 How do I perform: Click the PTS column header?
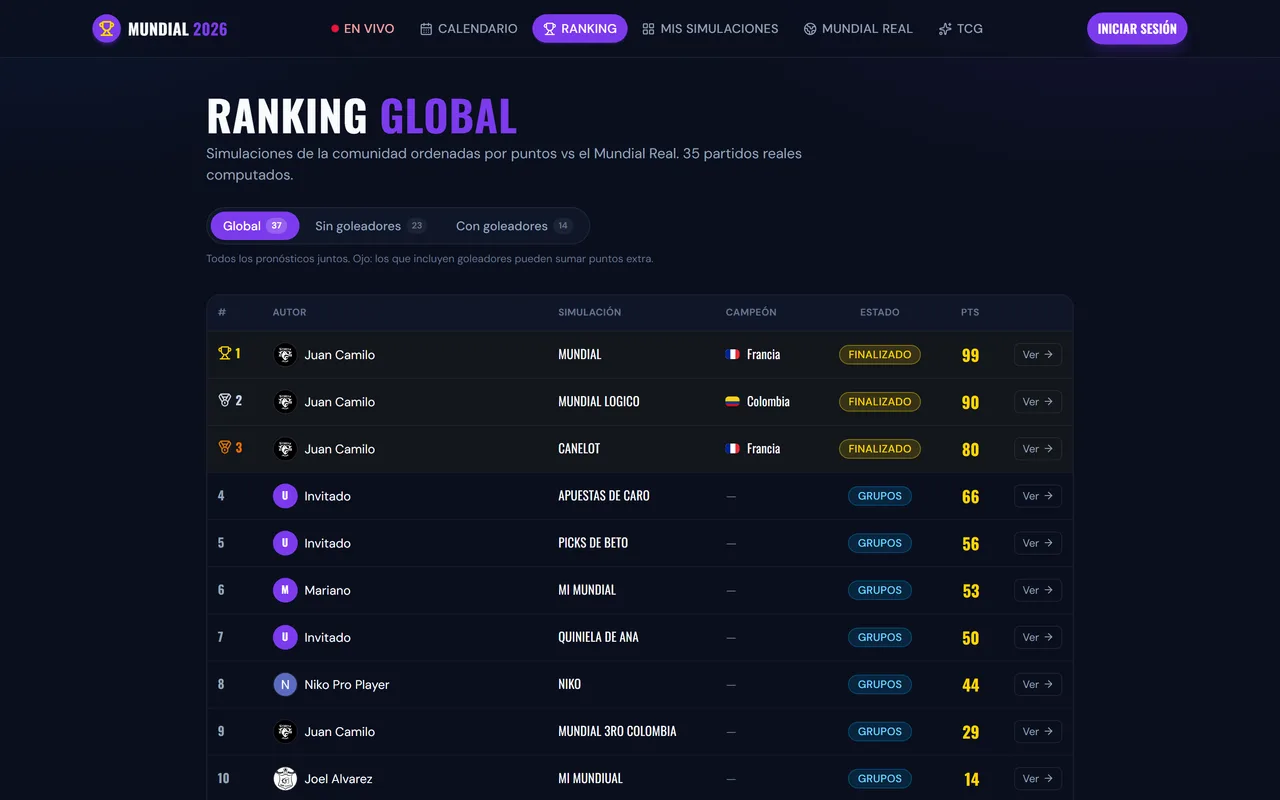pyautogui.click(x=970, y=312)
